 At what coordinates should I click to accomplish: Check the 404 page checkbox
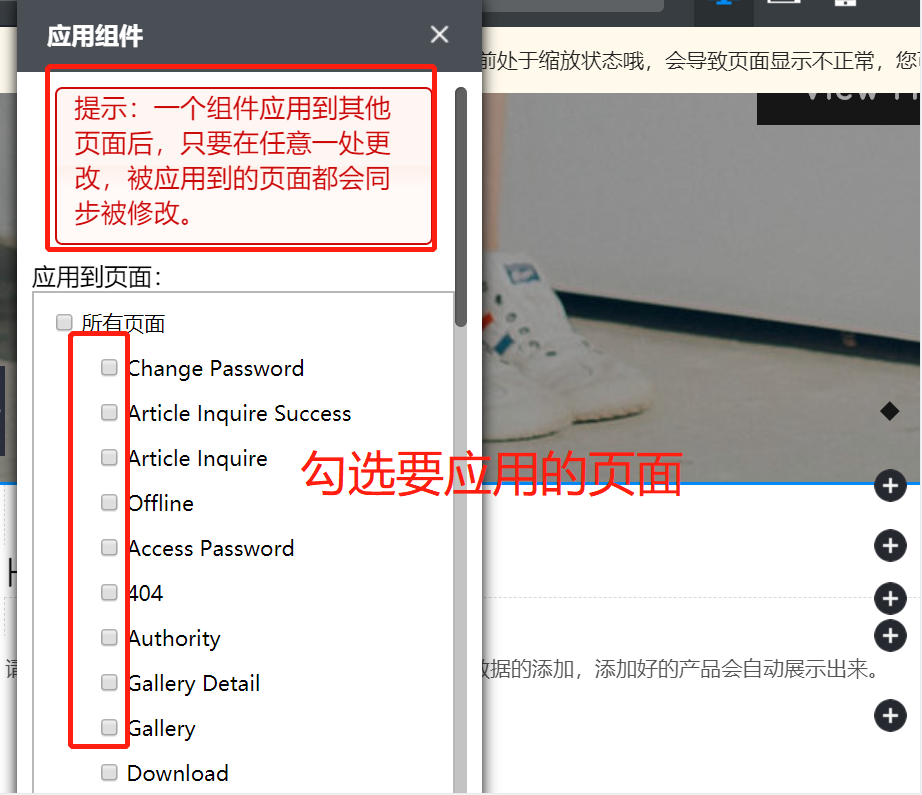(109, 592)
